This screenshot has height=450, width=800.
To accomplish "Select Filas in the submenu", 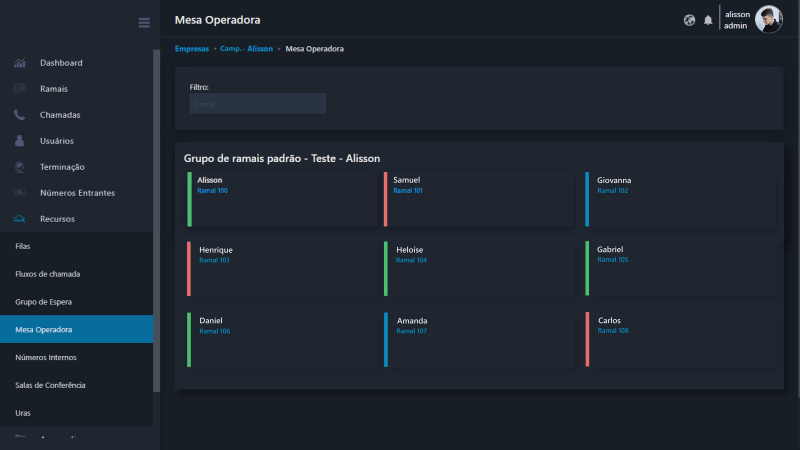I will [24, 245].
